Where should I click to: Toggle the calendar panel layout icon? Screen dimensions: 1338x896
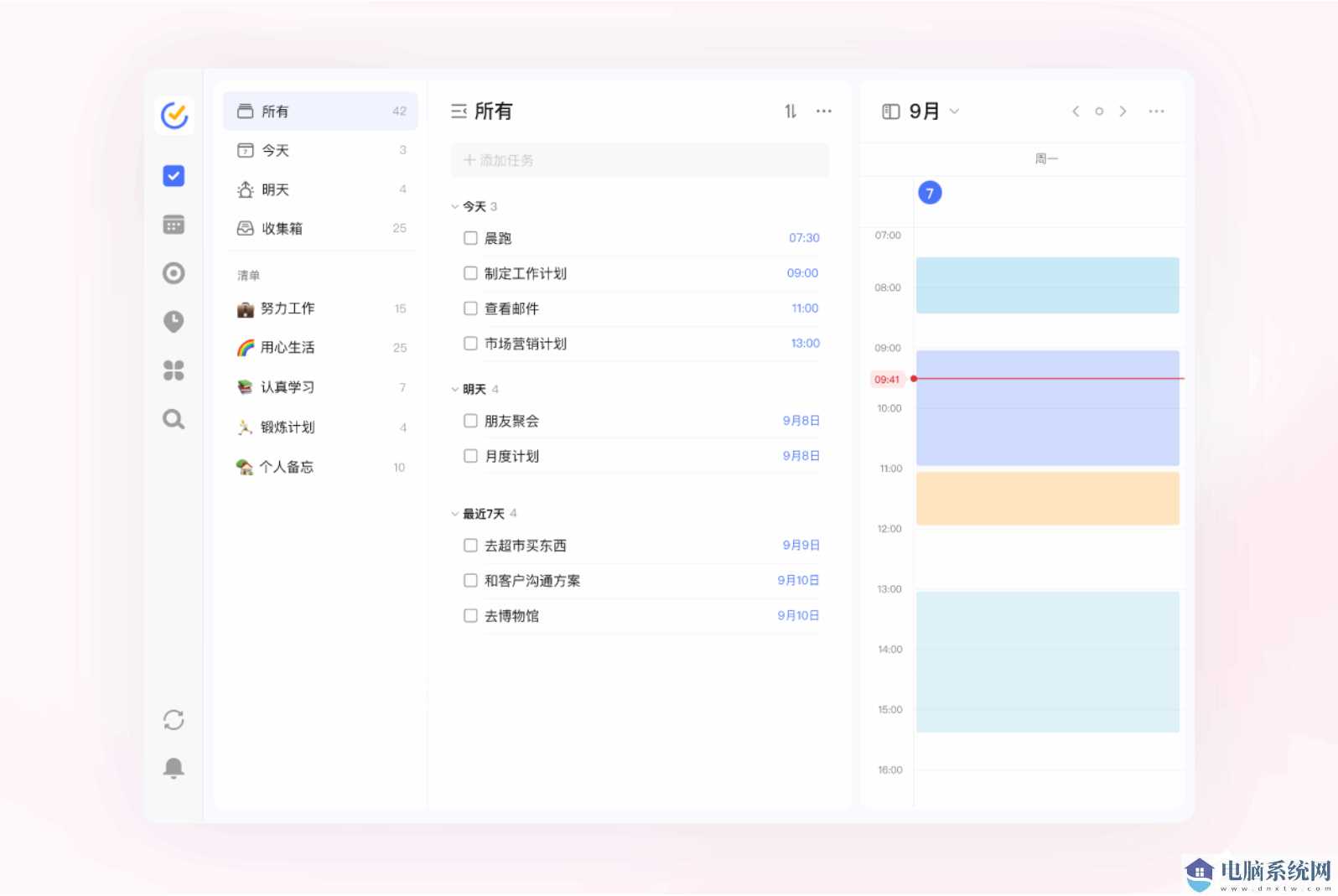(x=891, y=111)
